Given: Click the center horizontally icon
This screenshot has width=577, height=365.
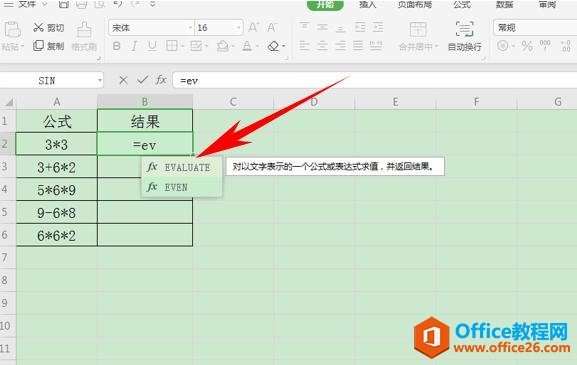Looking at the screenshot, I should pyautogui.click(x=322, y=46).
